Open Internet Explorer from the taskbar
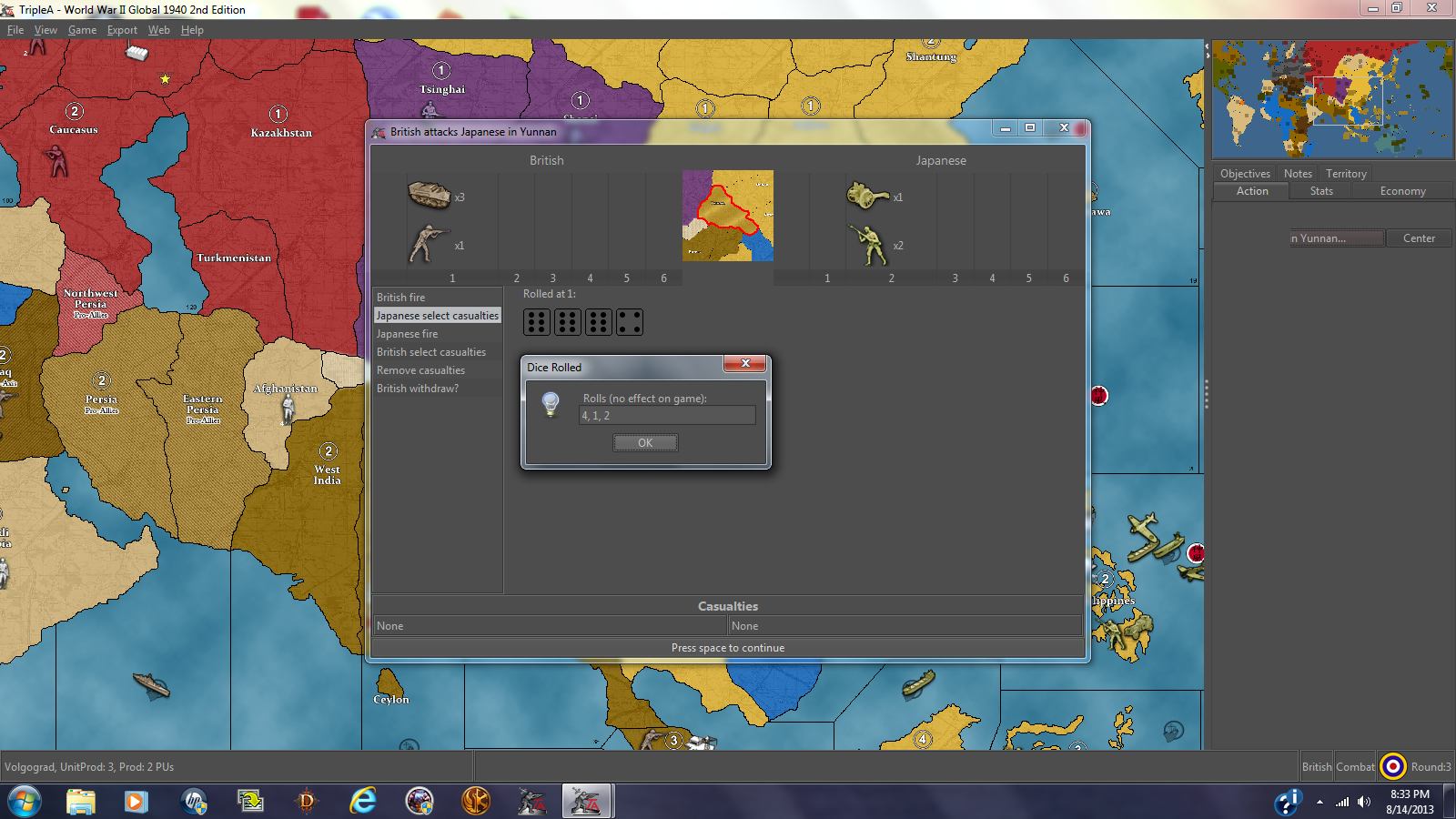Image resolution: width=1456 pixels, height=819 pixels. pyautogui.click(x=363, y=801)
